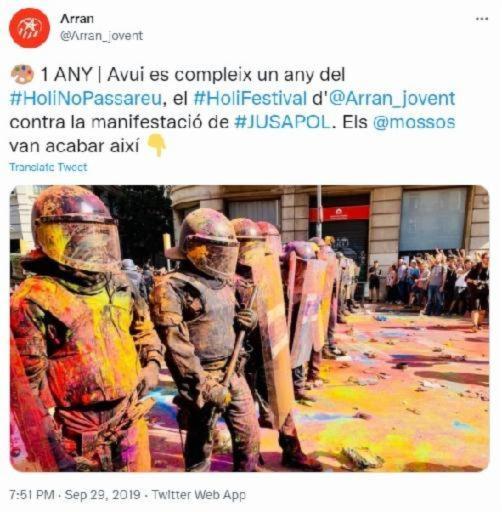
Task: Click the Arran display name
Action: click(77, 19)
